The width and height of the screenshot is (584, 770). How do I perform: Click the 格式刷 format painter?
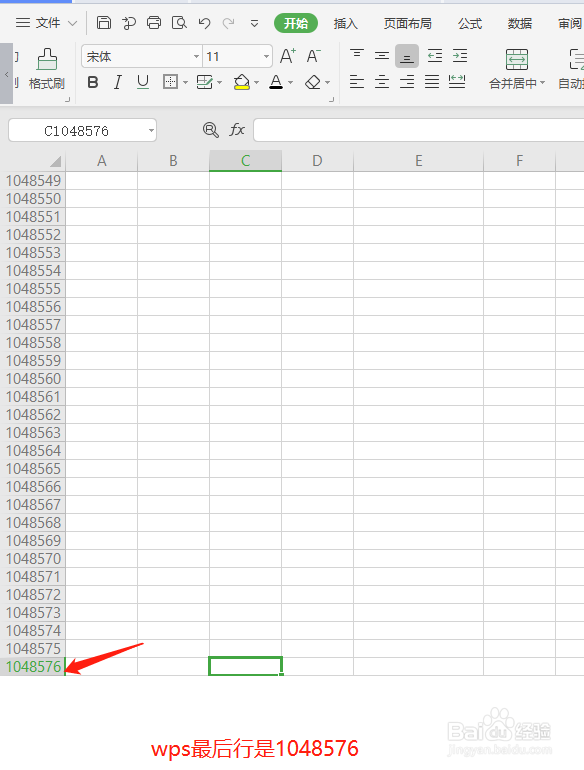47,69
